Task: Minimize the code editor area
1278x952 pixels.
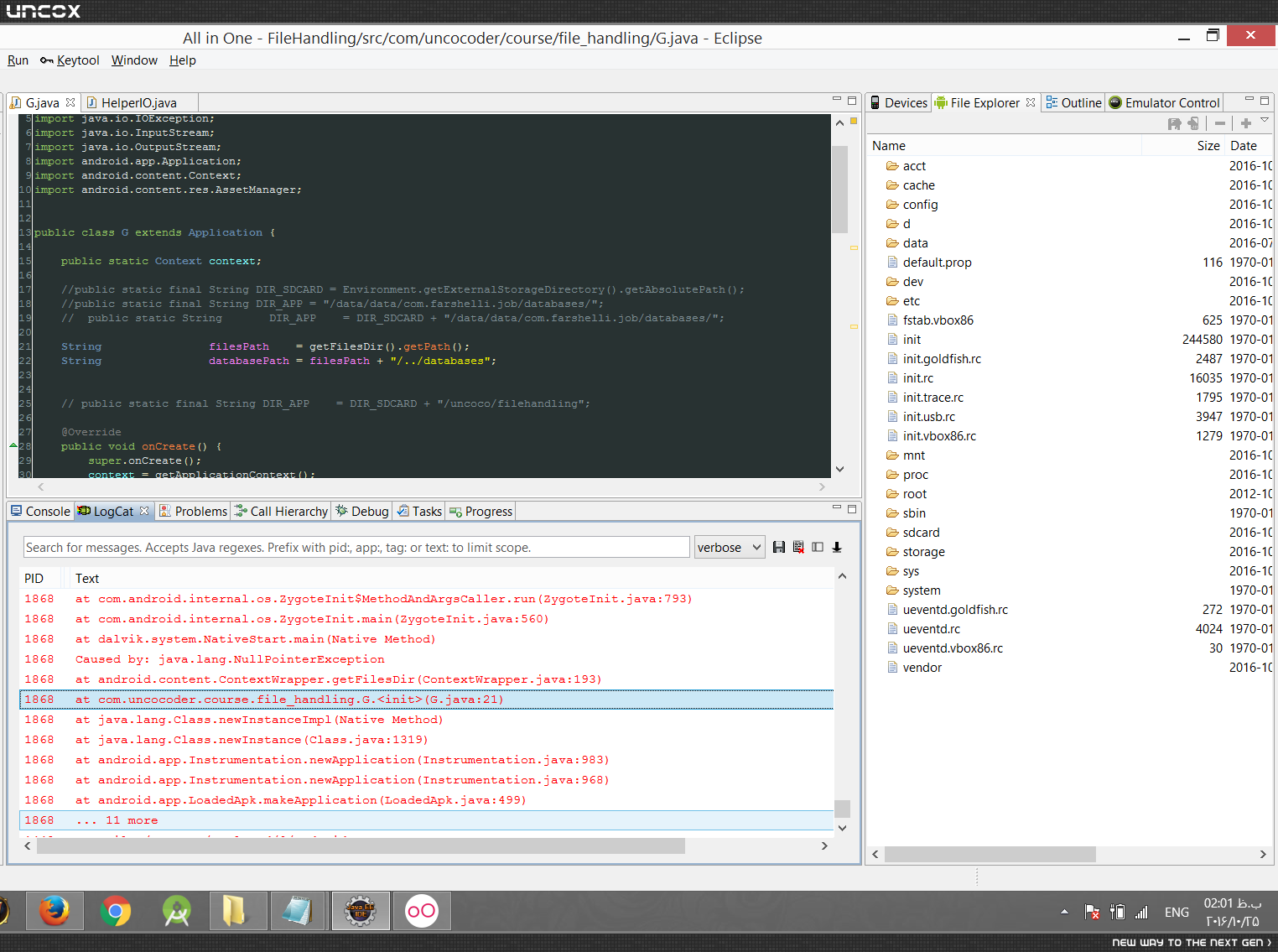Action: pyautogui.click(x=836, y=100)
